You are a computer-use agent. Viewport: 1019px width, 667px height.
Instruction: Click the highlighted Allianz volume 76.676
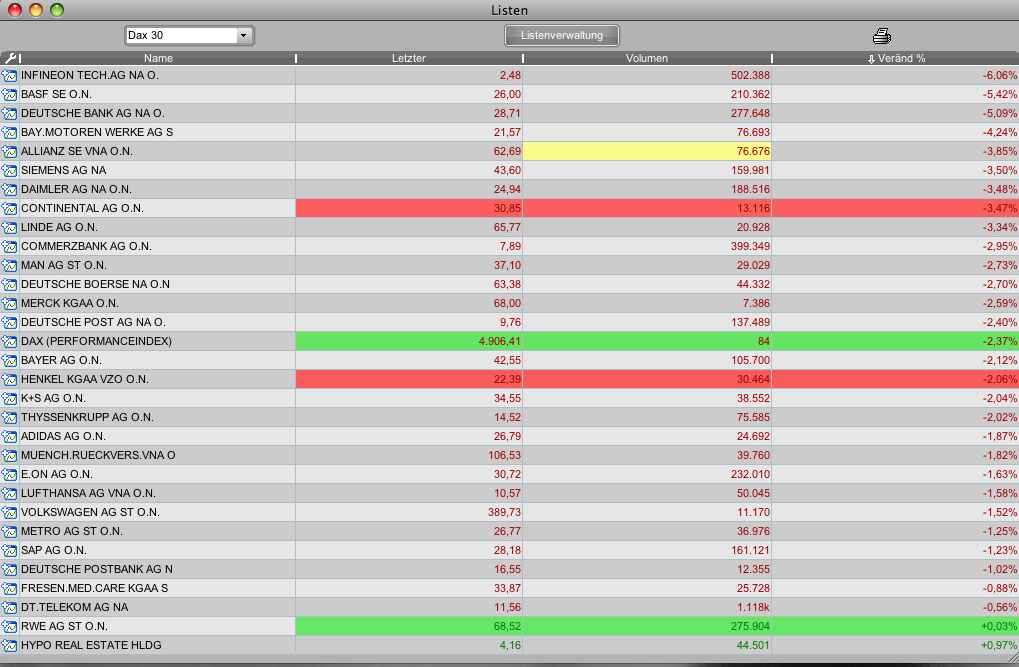click(647, 151)
